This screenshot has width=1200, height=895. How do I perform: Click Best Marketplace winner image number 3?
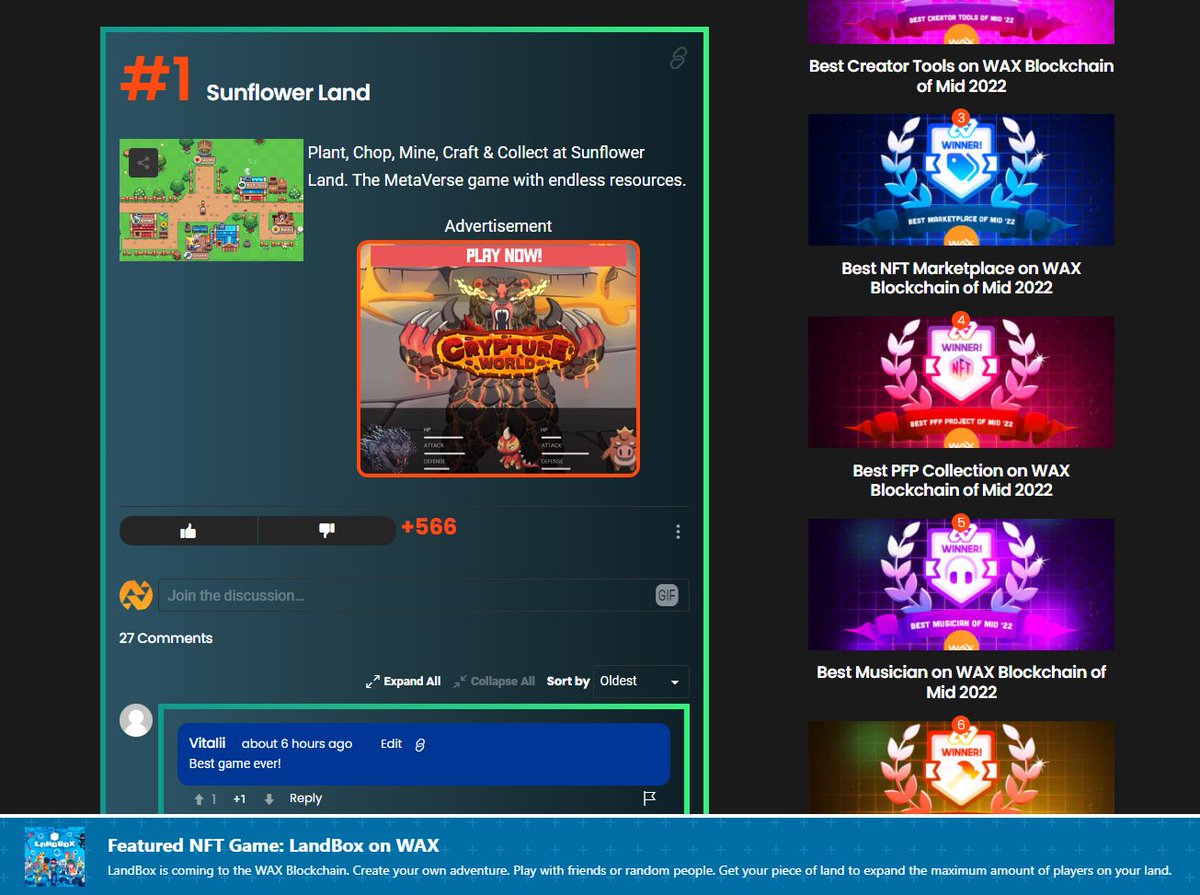961,180
